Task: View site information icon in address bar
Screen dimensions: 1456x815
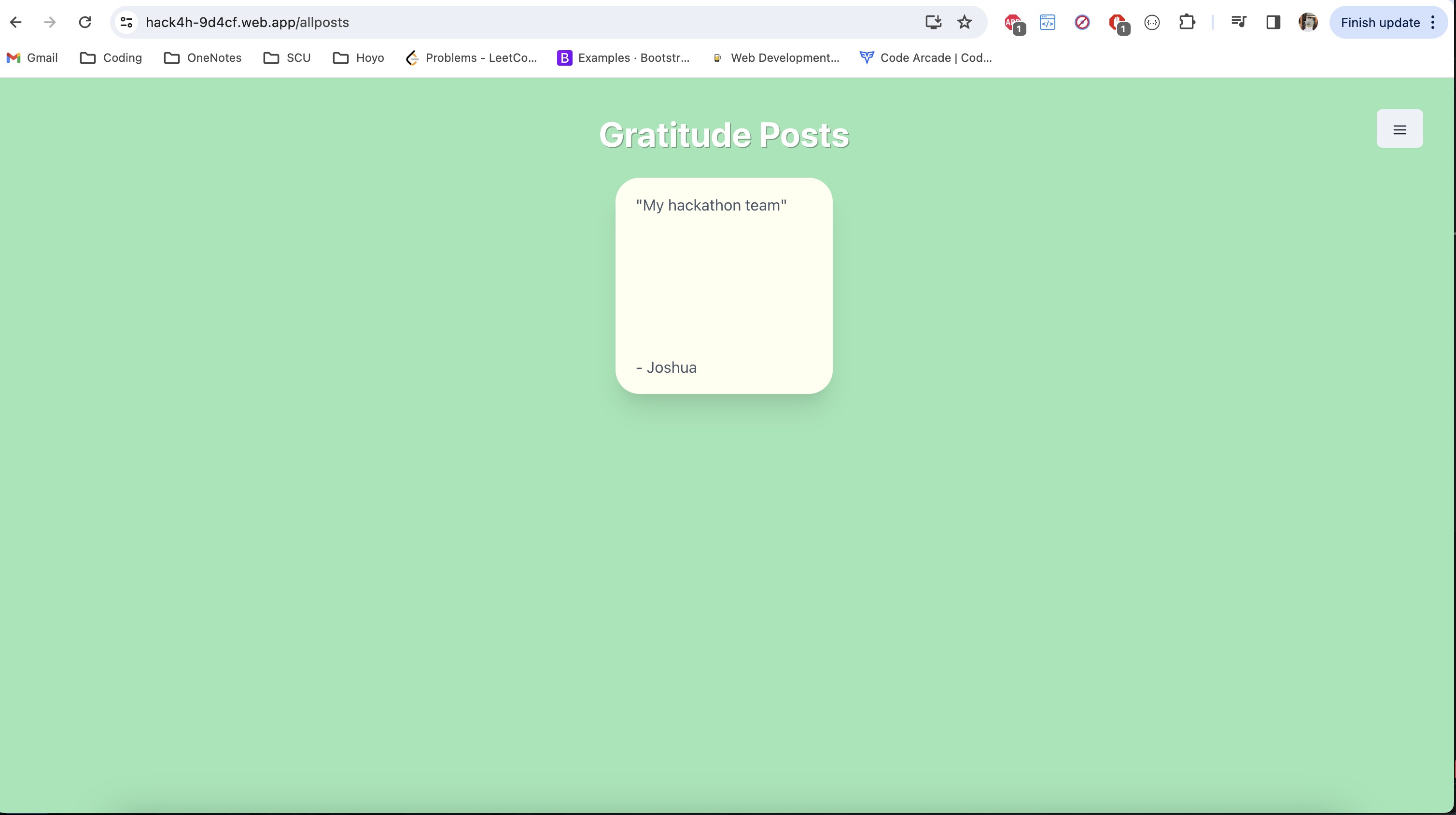Action: click(126, 23)
